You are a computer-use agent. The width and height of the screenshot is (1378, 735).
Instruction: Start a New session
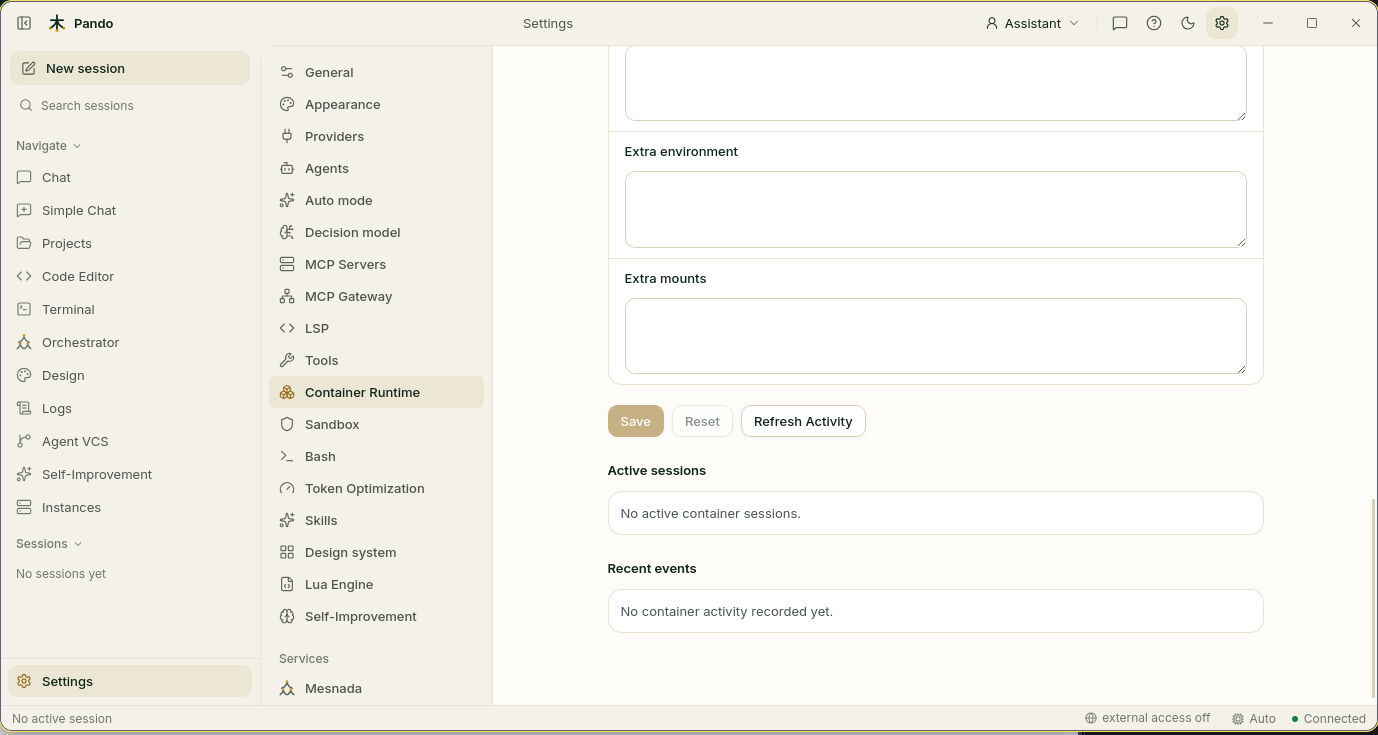point(130,68)
